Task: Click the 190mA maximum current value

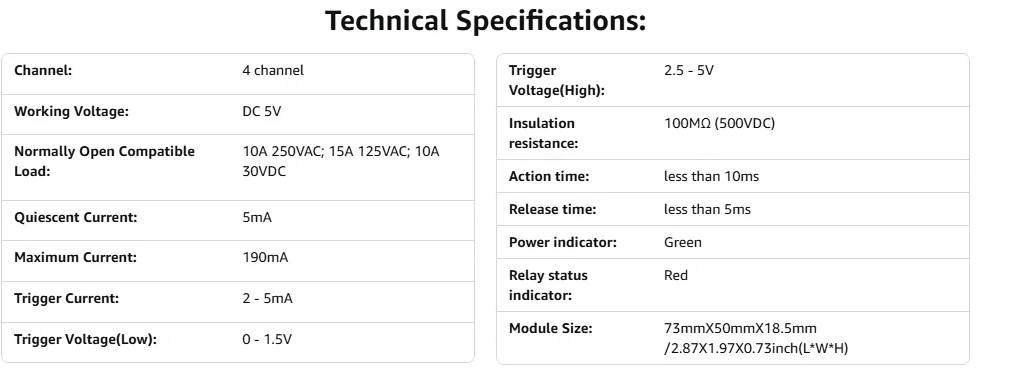Action: tap(265, 258)
